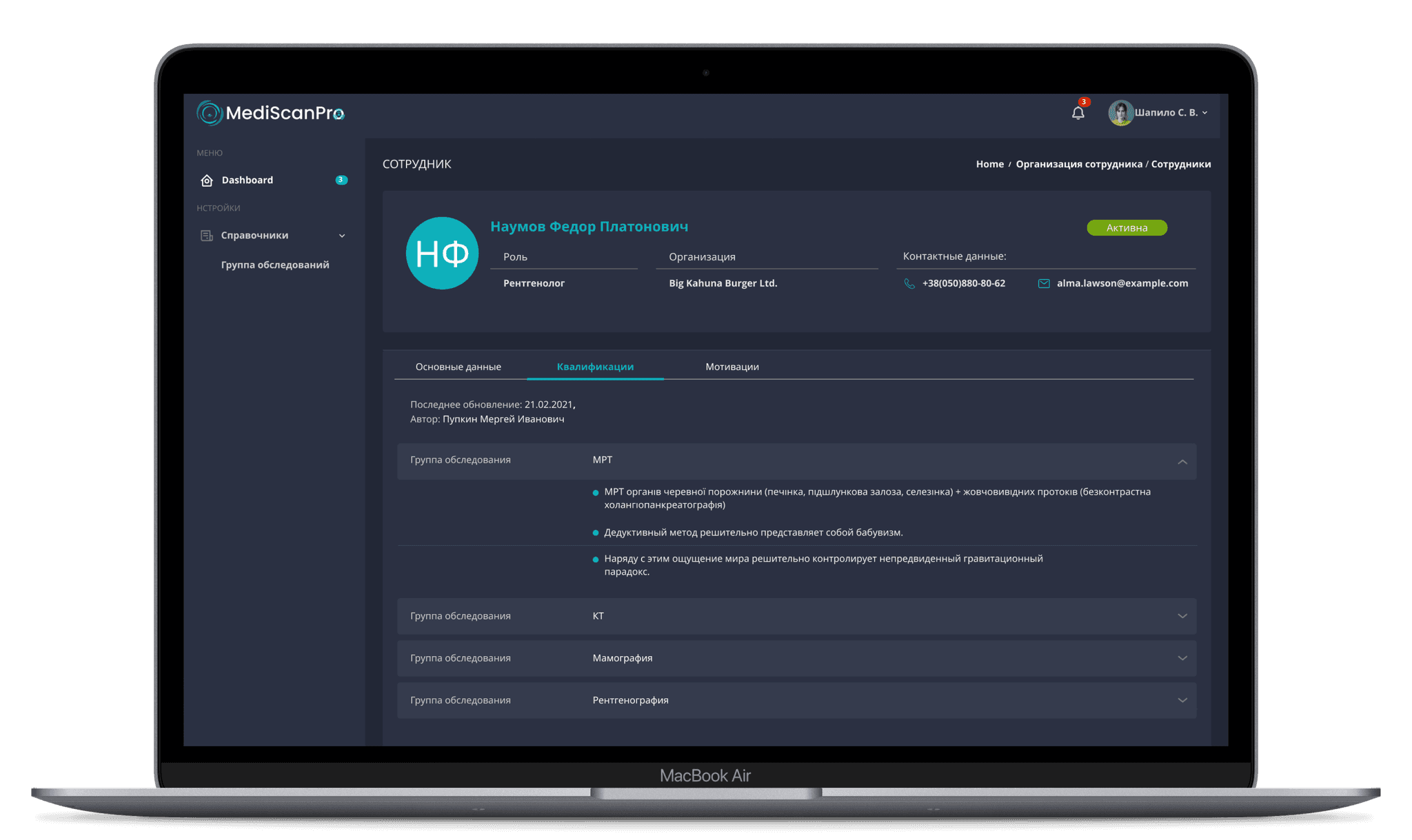
Task: Collapse the Справочники sidebar menu chevron
Action: click(x=342, y=236)
